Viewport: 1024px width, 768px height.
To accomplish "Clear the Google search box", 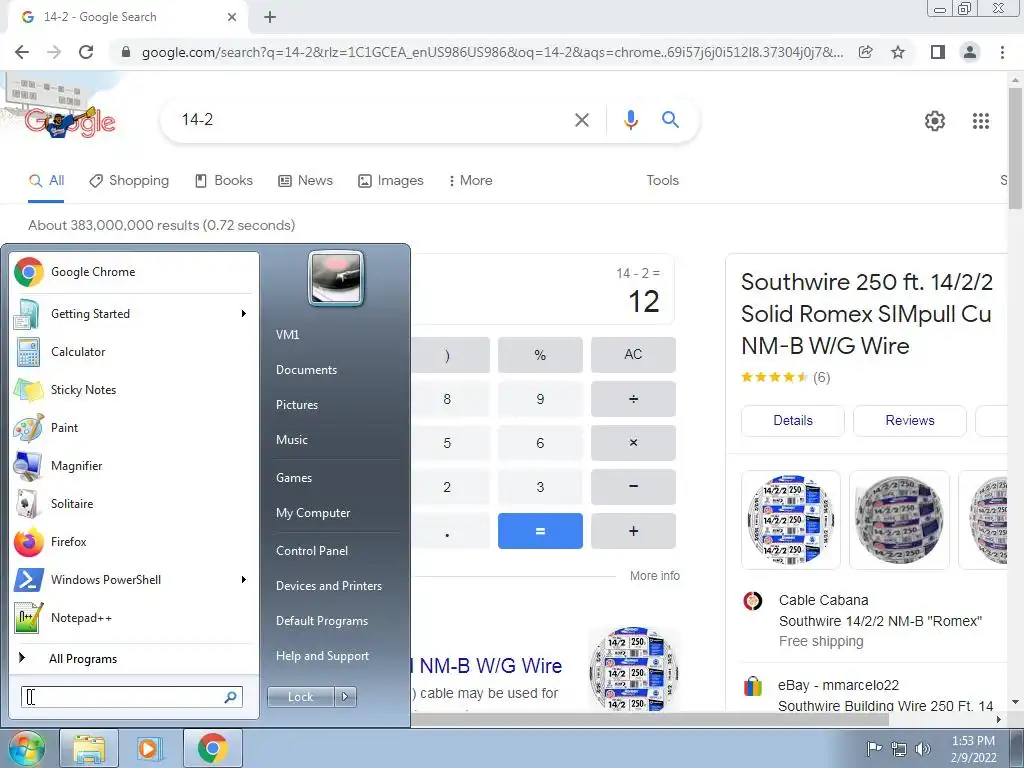I will (581, 120).
